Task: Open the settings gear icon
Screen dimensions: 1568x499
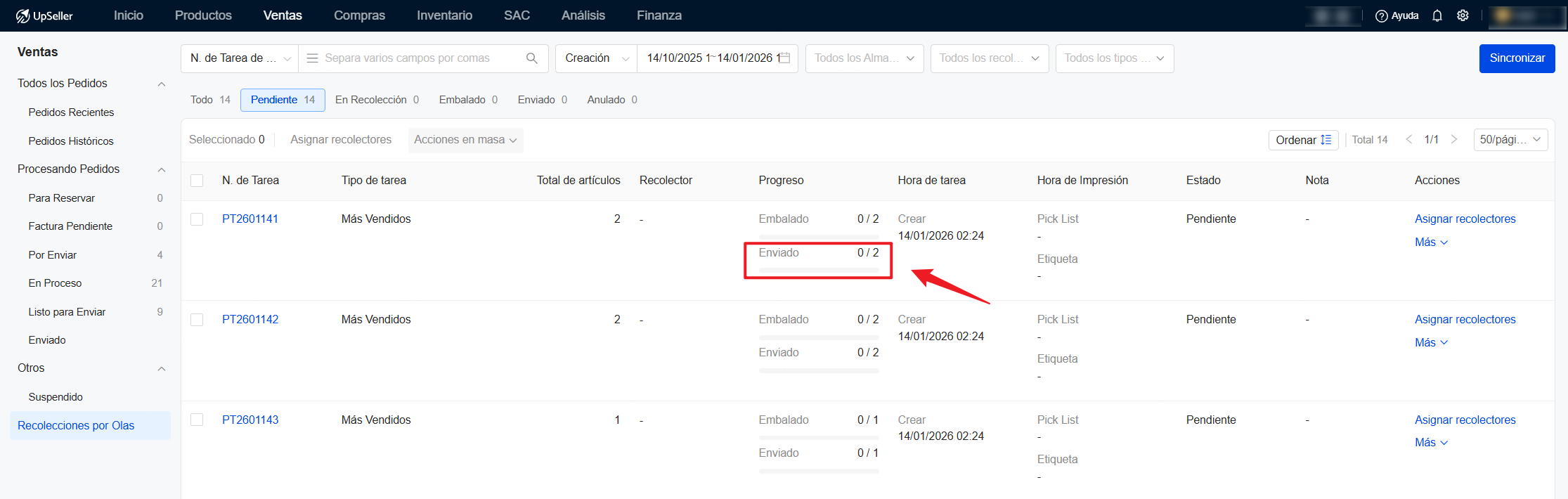Action: [x=1463, y=15]
